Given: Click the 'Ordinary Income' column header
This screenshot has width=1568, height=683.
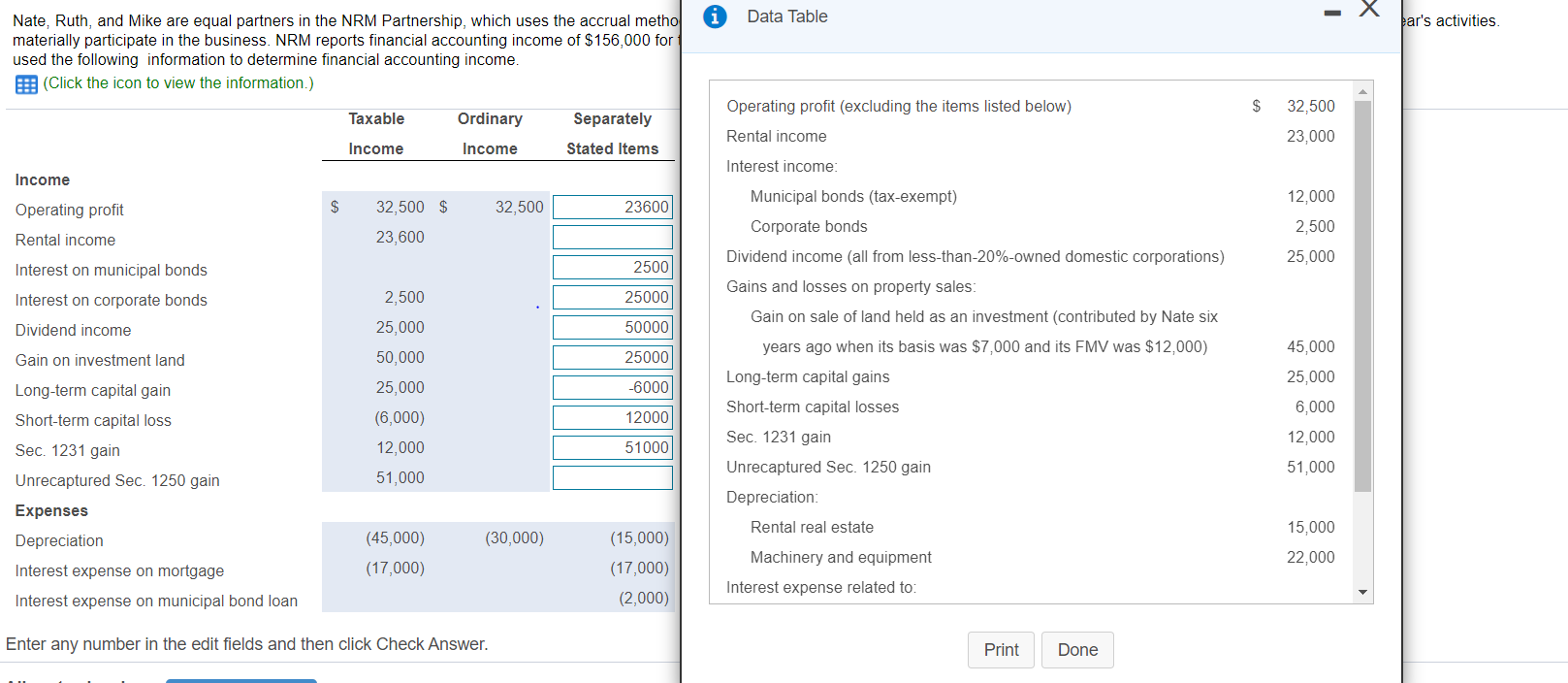Looking at the screenshot, I should pos(490,134).
